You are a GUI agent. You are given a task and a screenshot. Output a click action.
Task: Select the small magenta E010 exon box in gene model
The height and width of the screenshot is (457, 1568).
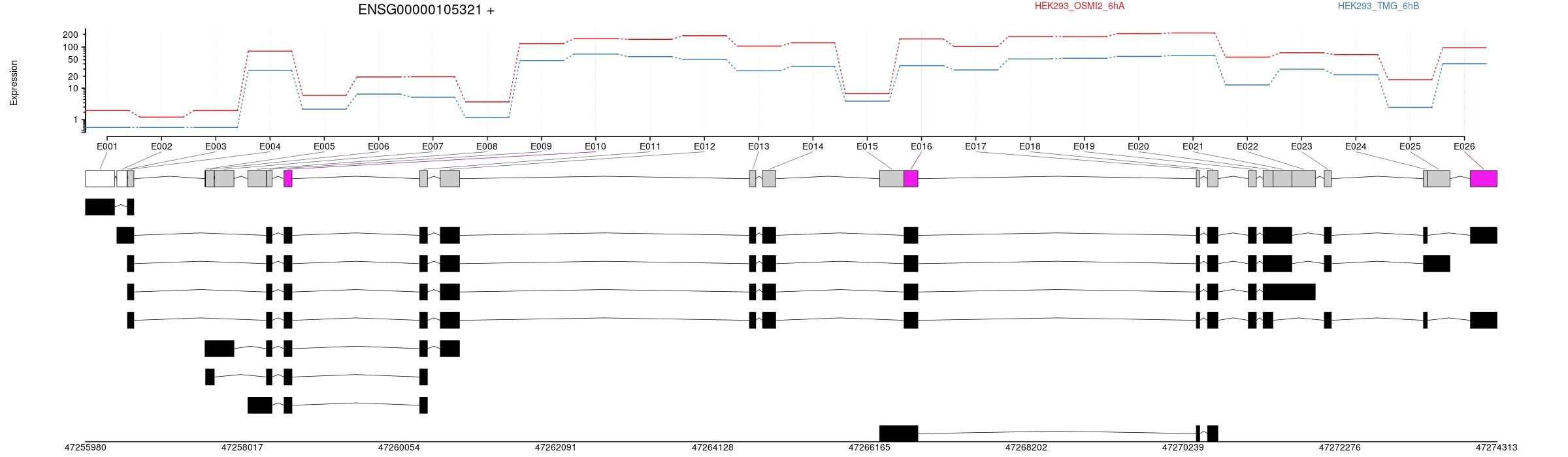point(288,179)
